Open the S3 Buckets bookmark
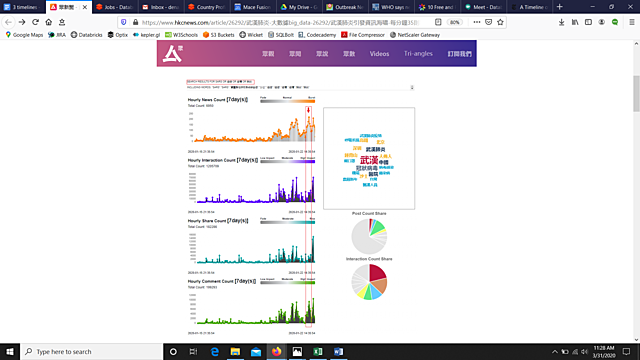Image resolution: width=640 pixels, height=360 pixels. pos(218,35)
